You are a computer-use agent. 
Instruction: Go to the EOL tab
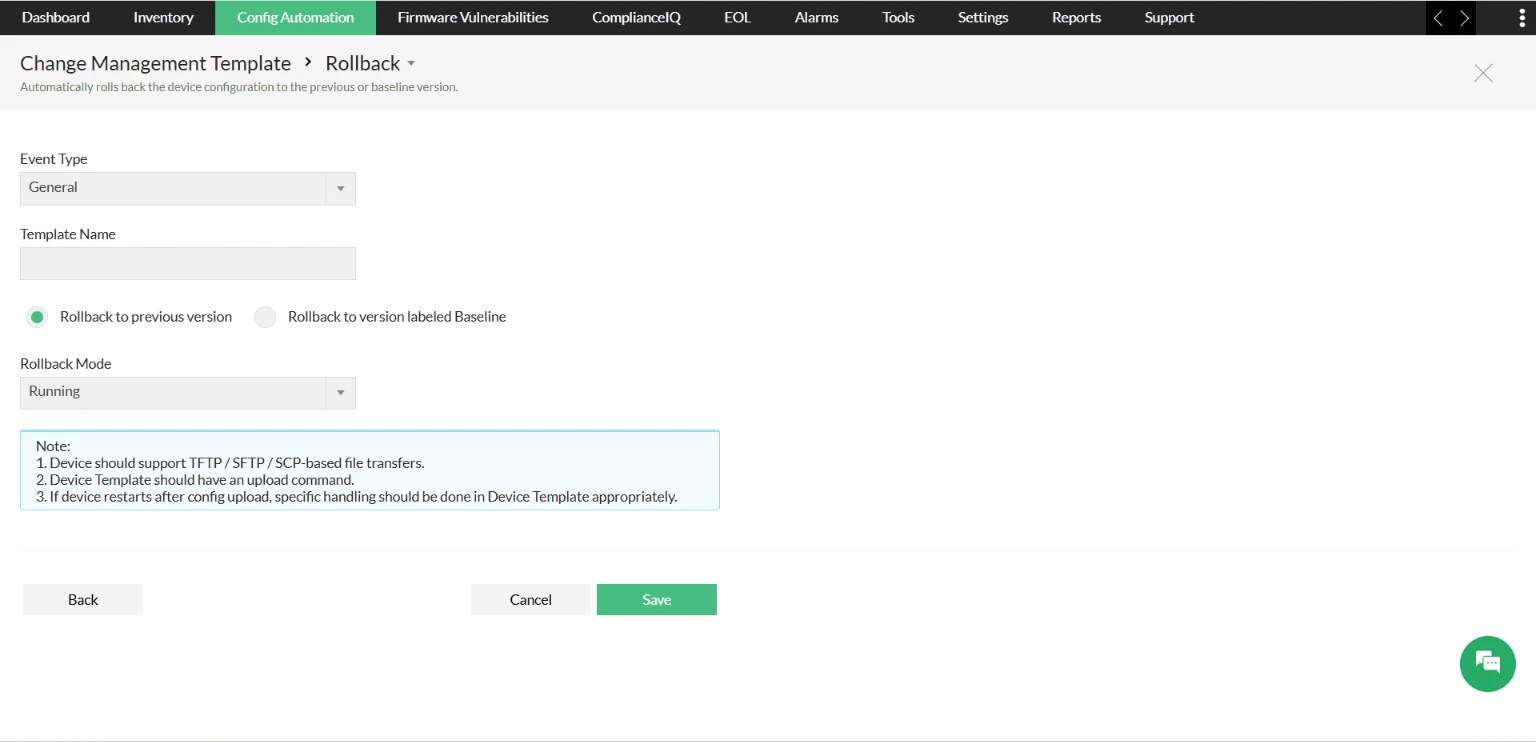click(x=737, y=18)
